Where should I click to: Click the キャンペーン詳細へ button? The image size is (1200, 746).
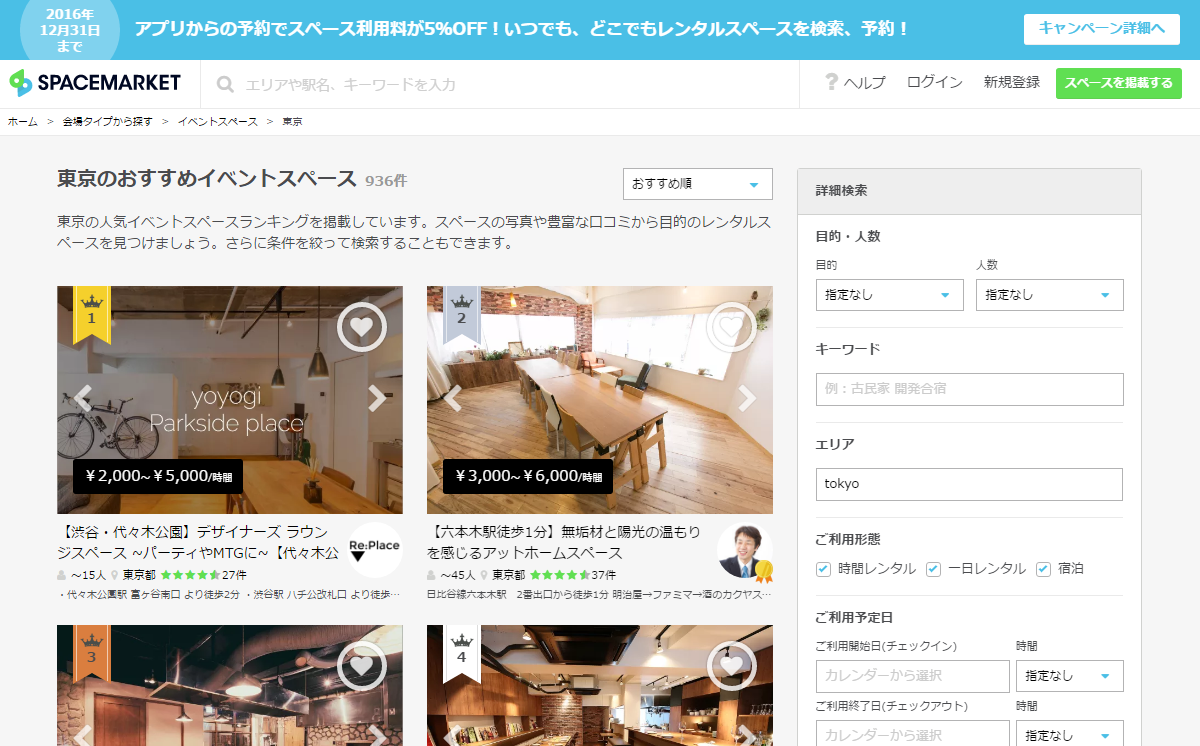[x=1102, y=29]
